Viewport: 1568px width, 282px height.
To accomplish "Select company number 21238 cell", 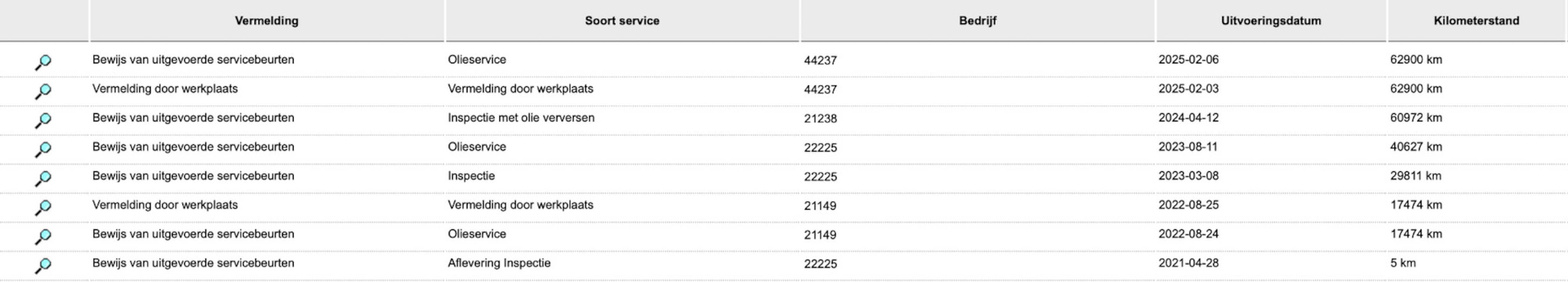I will pos(820,119).
